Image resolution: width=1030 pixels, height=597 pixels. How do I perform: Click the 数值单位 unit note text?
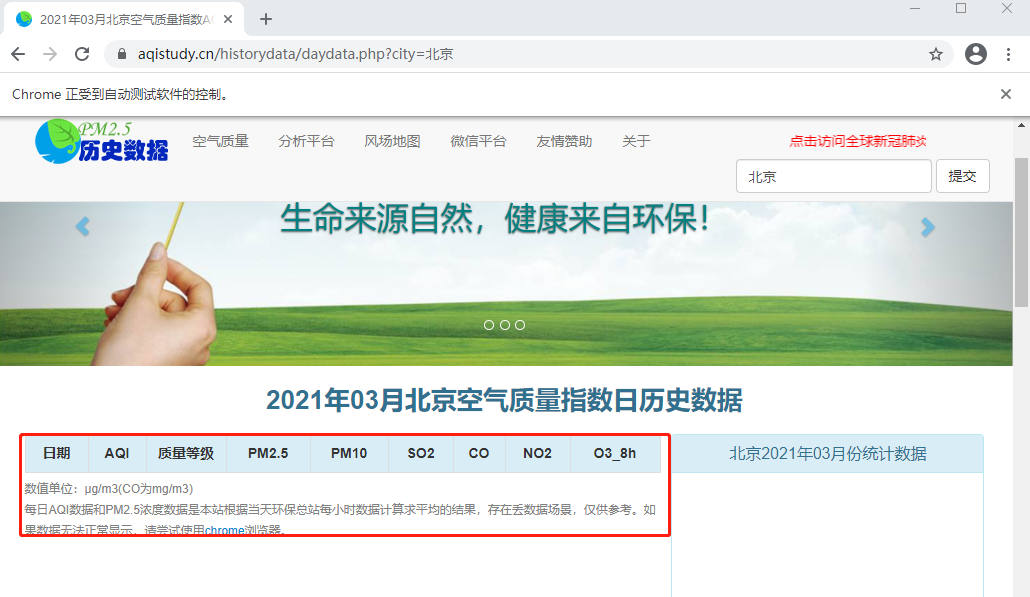coord(109,489)
